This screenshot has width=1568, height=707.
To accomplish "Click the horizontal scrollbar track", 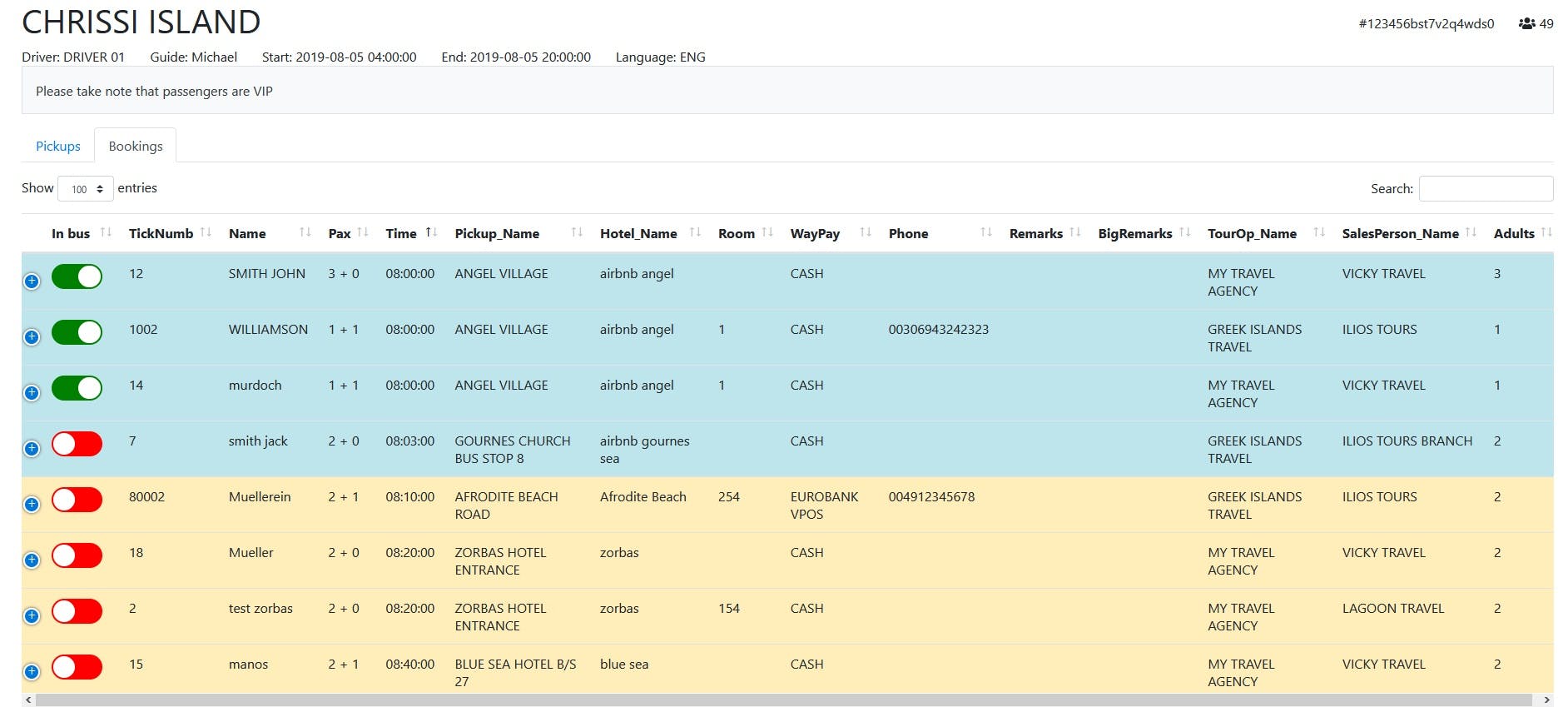I will coord(782,700).
